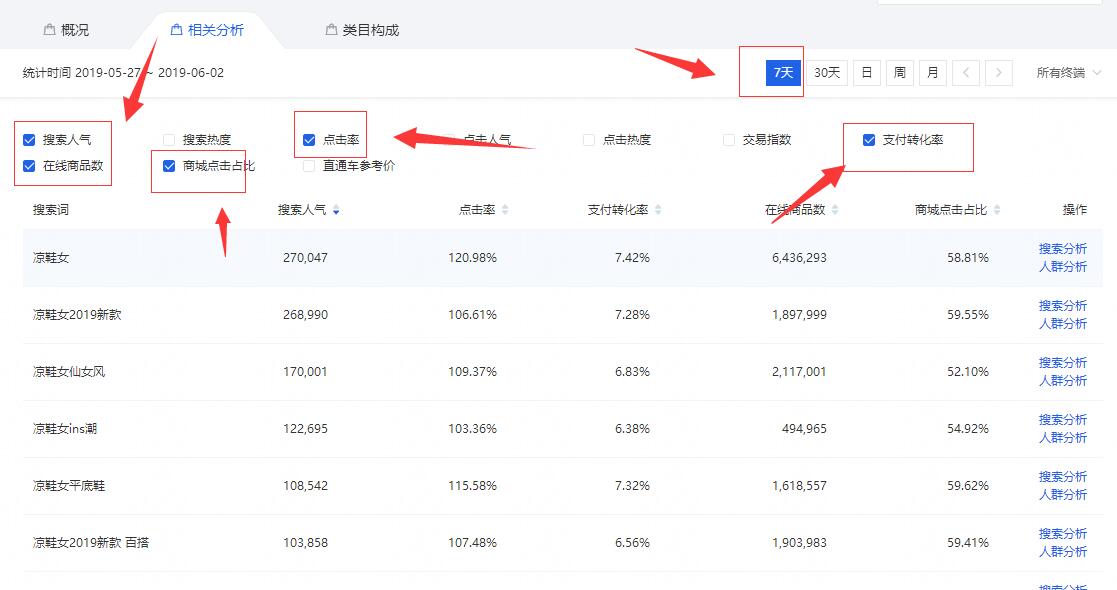The height and width of the screenshot is (590, 1117).
Task: Open 搜索分析 for 凉鞋女平底鞋
Action: [x=1063, y=477]
